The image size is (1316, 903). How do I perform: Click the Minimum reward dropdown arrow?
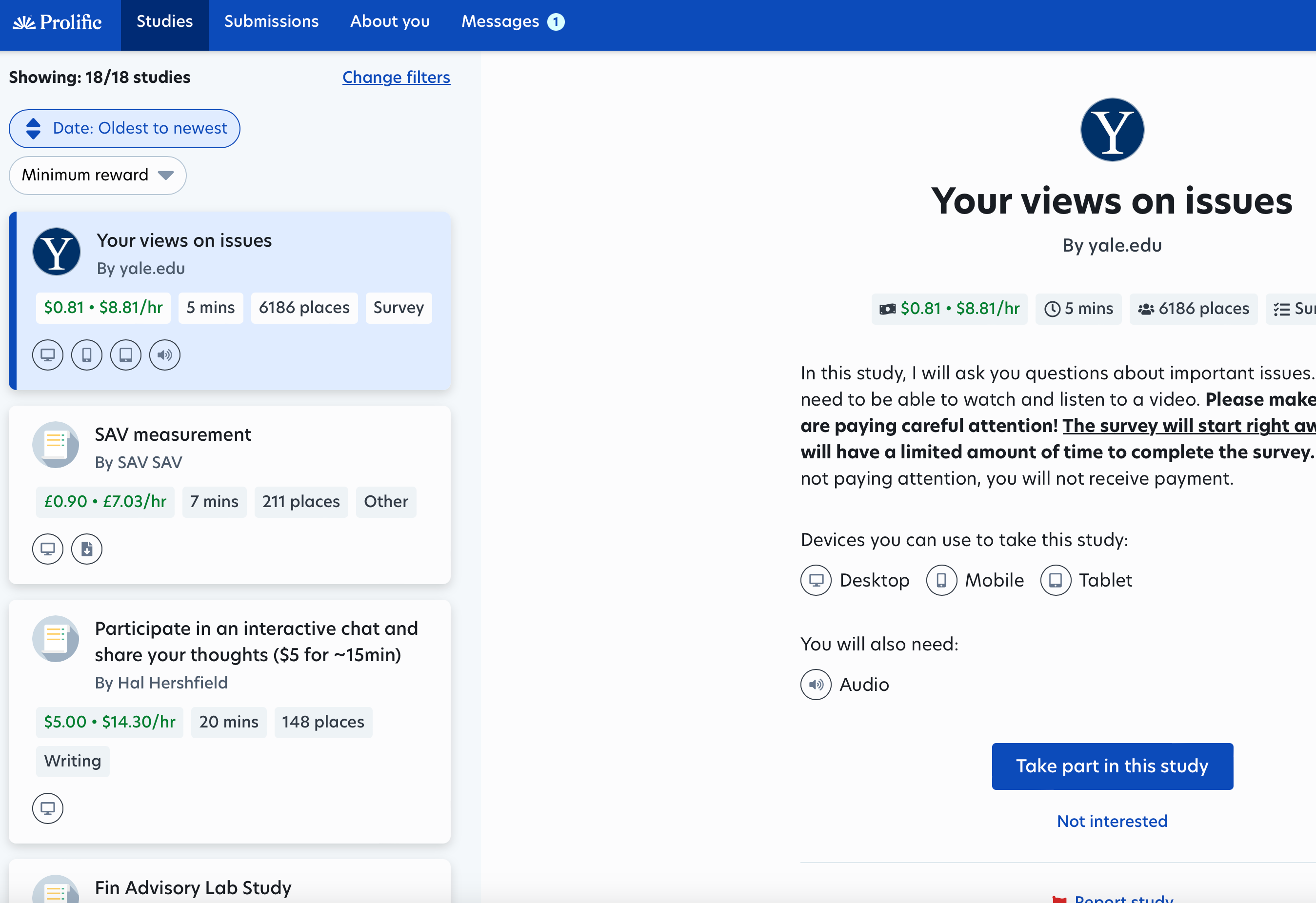(x=166, y=175)
